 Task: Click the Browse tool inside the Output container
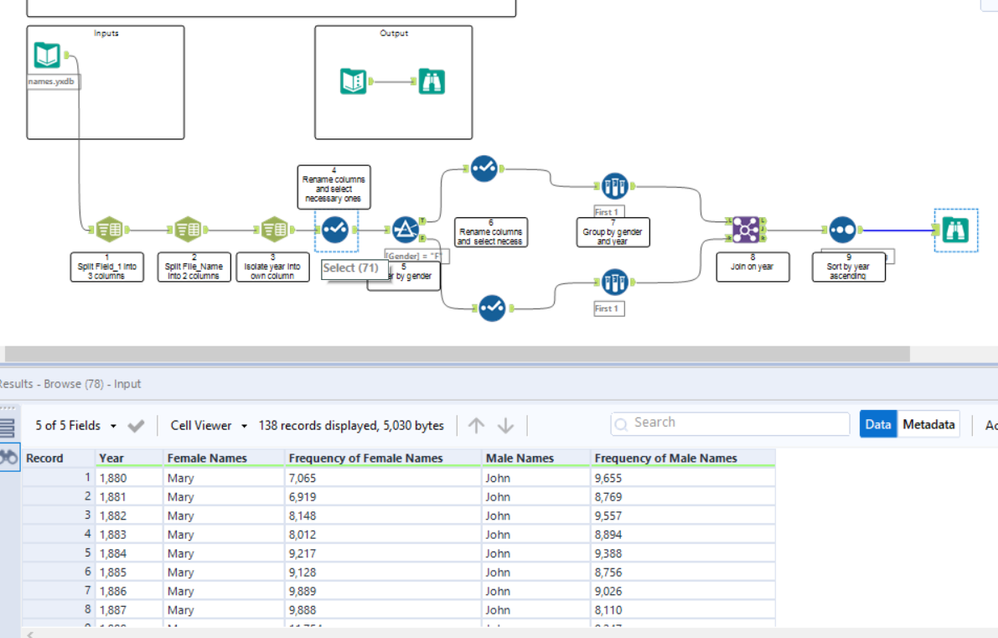(432, 82)
